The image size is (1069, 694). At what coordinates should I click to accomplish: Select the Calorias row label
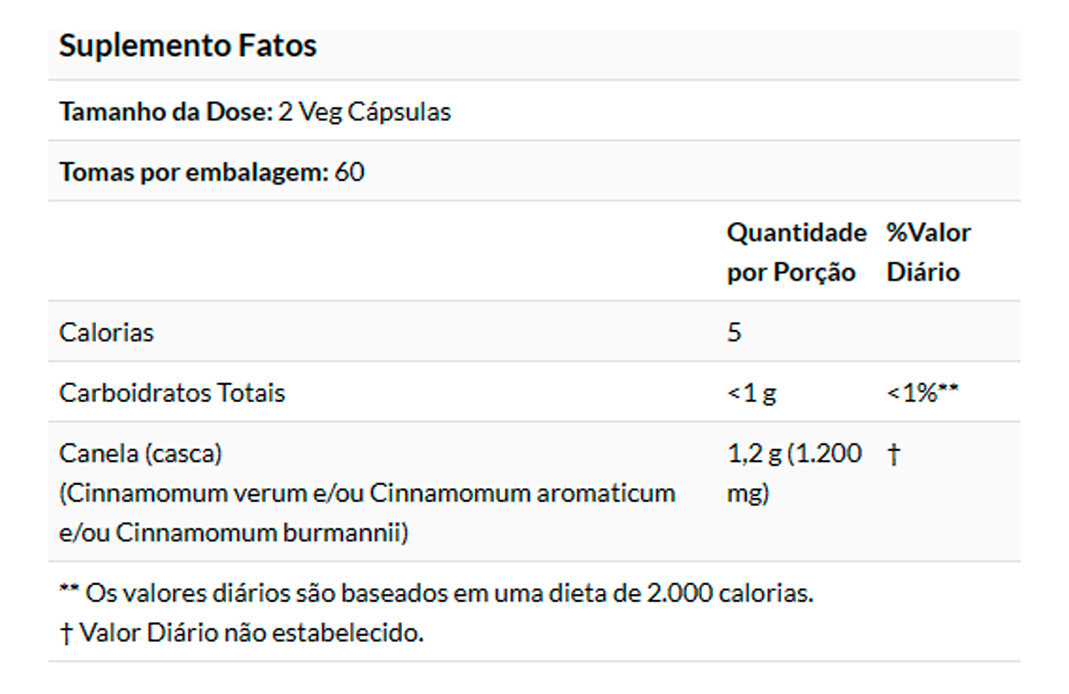107,332
